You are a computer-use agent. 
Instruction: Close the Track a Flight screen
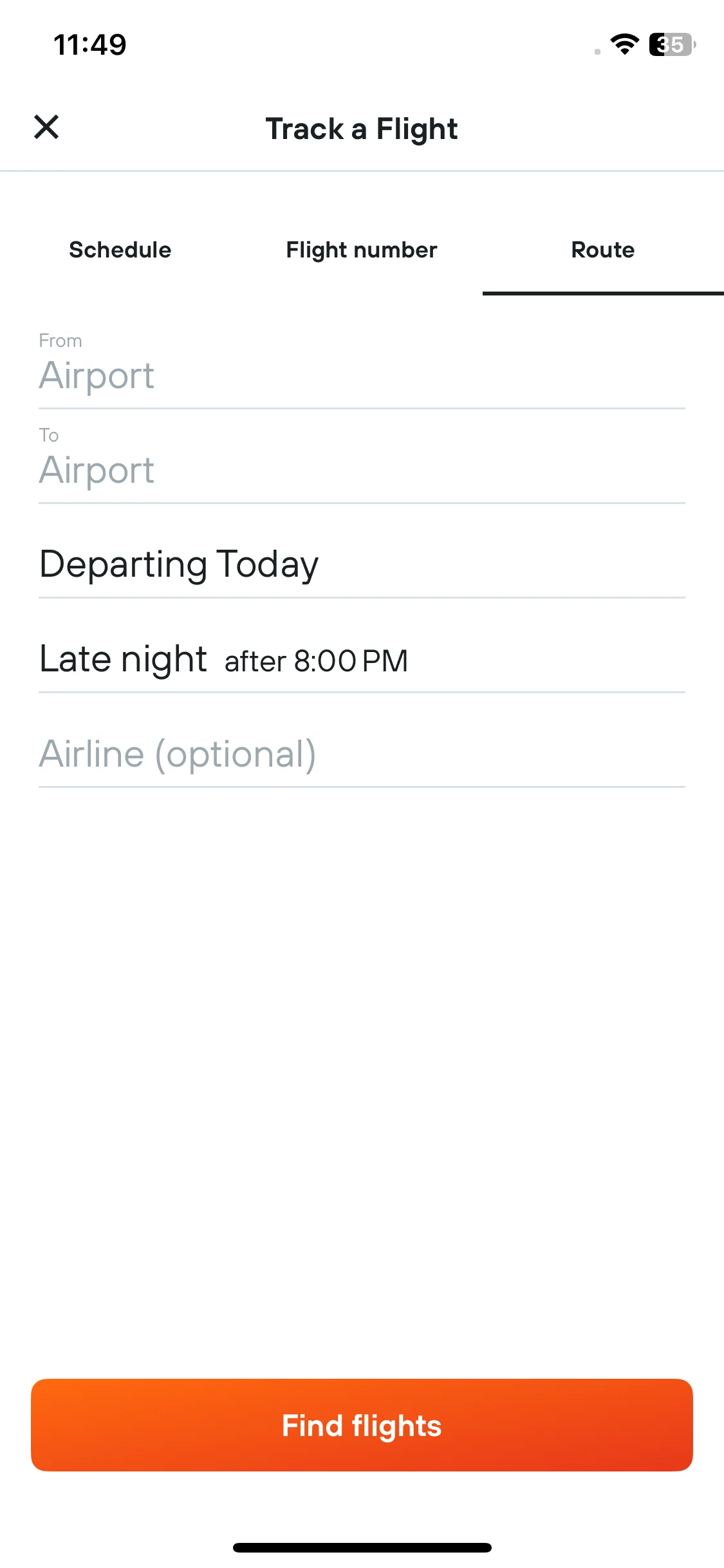pos(46,127)
